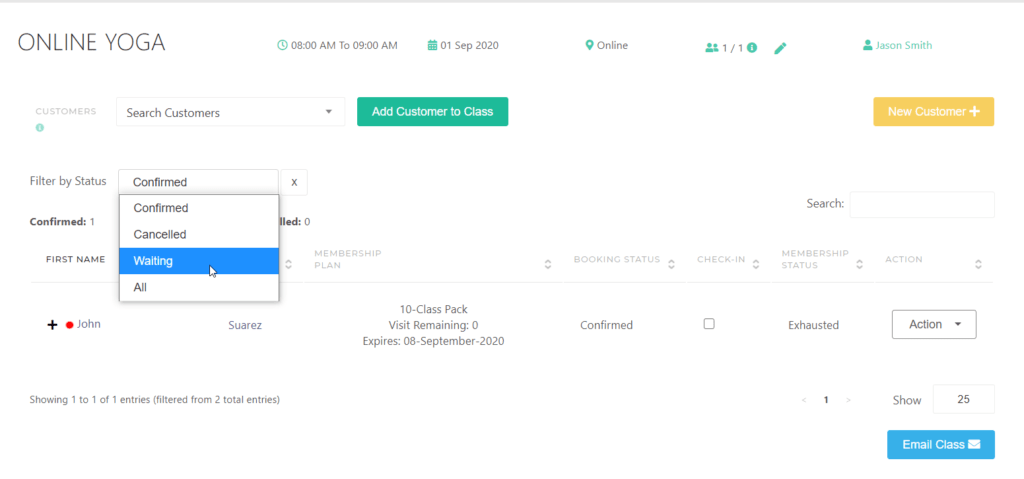Click the green info icon under Customers

(x=40, y=128)
